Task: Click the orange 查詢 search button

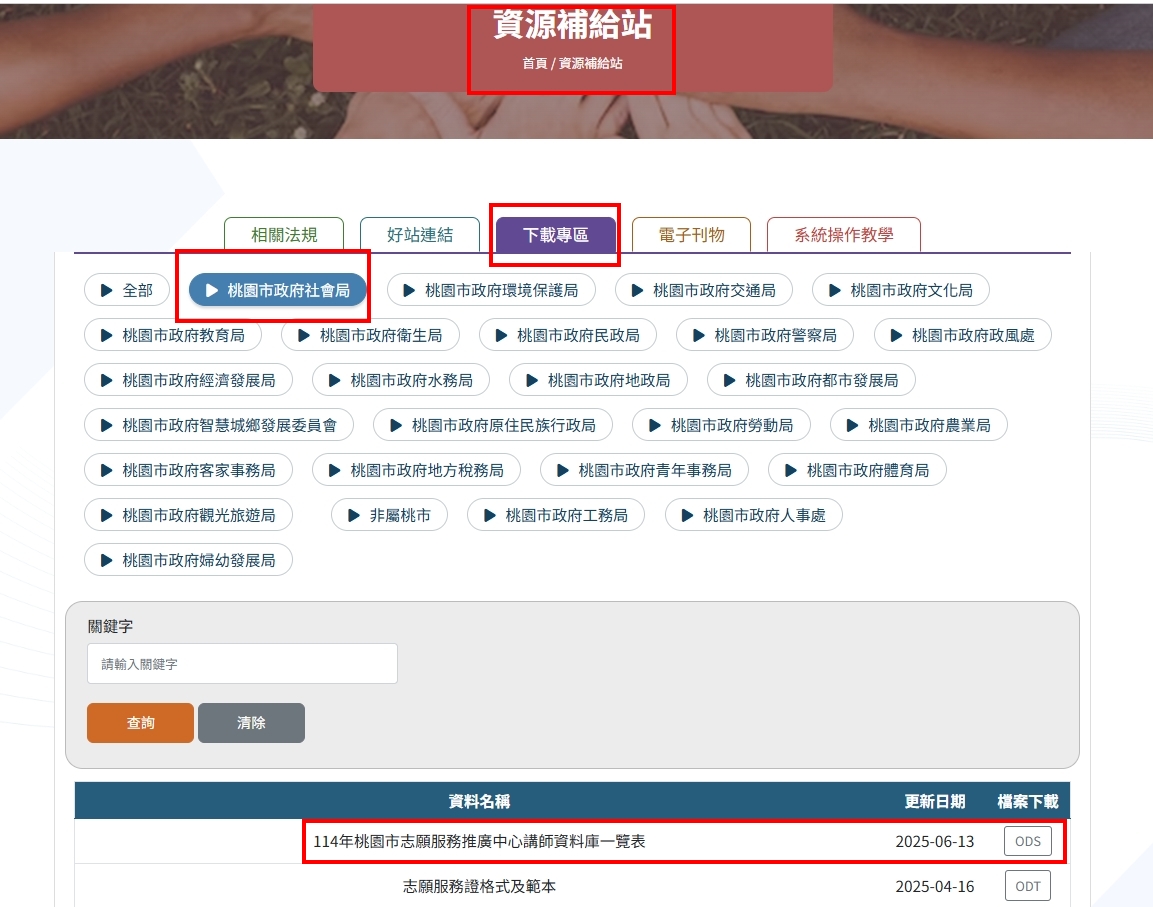Action: [x=140, y=722]
